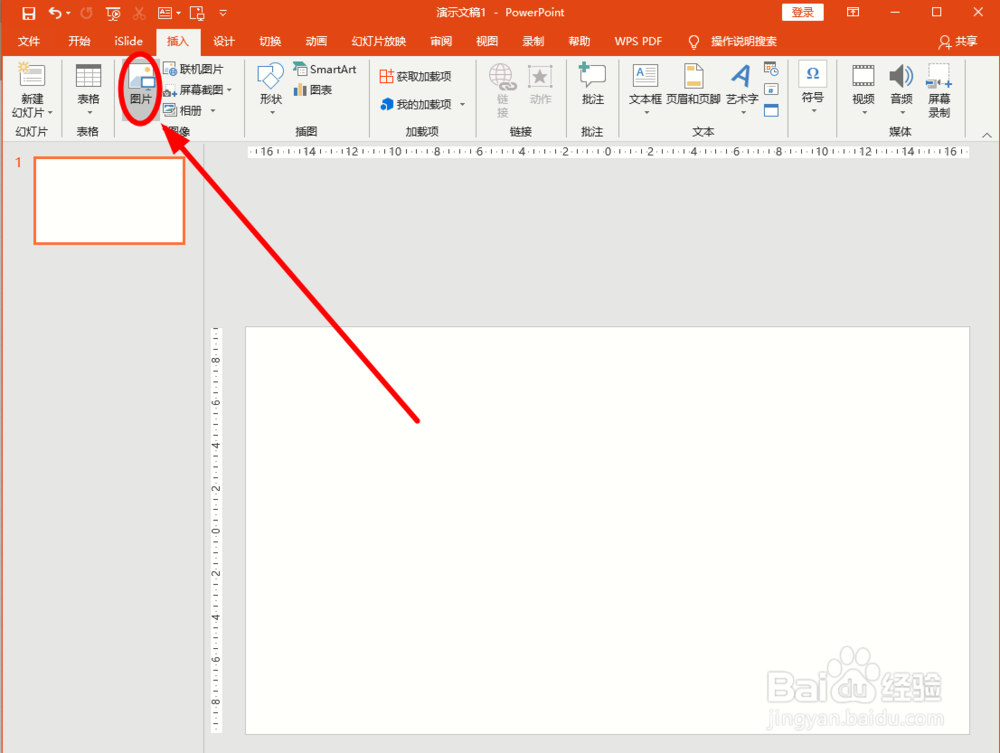This screenshot has height=753, width=1000.
Task: Click the 相册 photo album icon
Action: 170,110
